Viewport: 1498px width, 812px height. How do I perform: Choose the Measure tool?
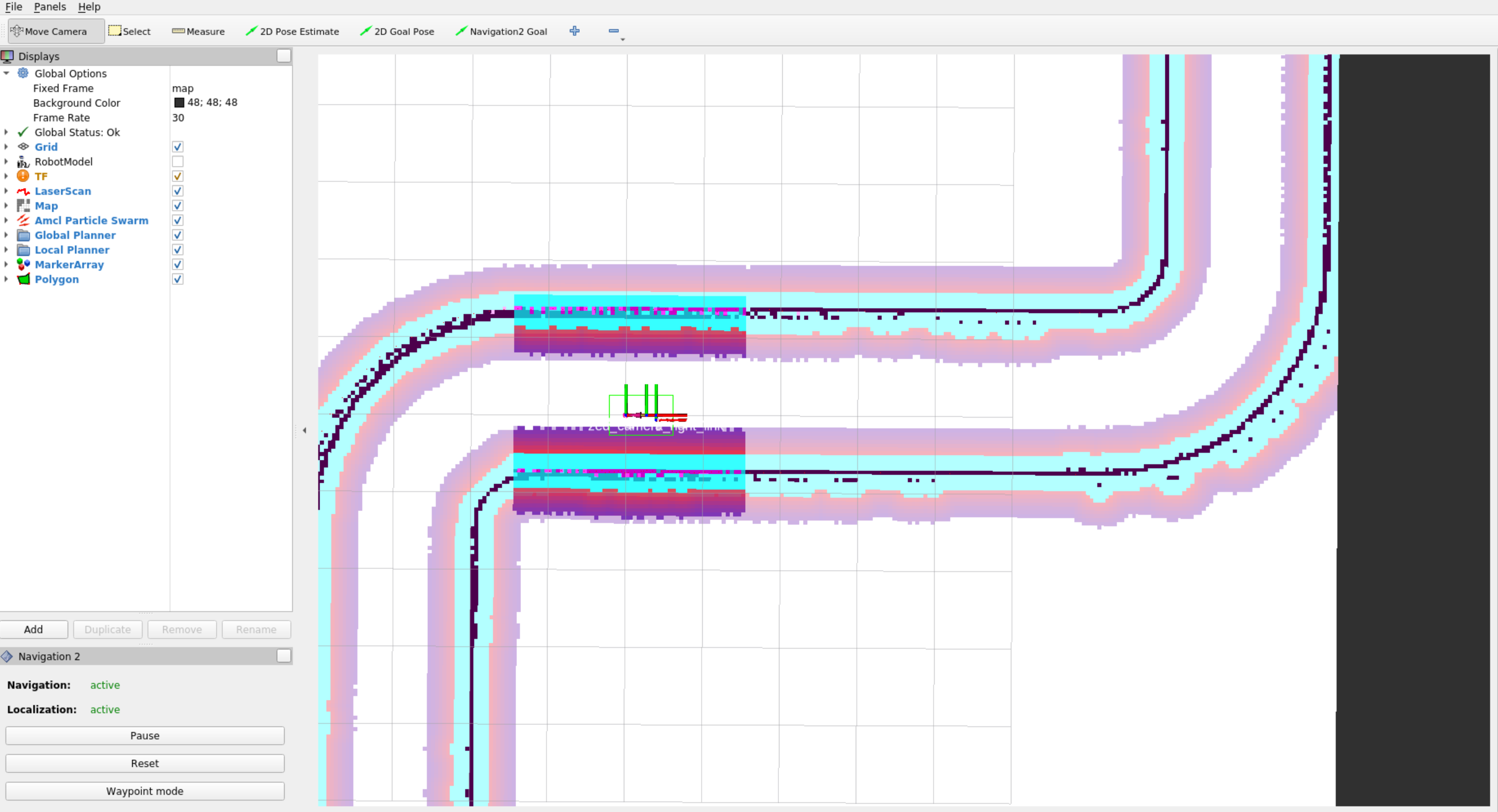tap(198, 31)
